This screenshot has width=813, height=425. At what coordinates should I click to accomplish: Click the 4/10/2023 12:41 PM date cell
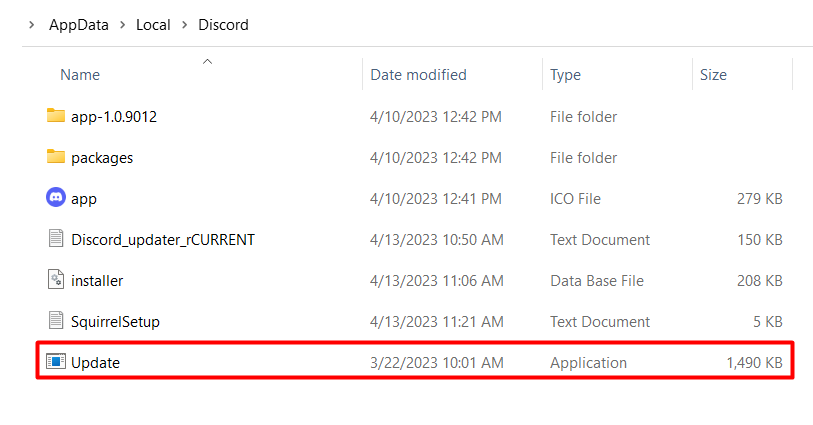[x=436, y=199]
